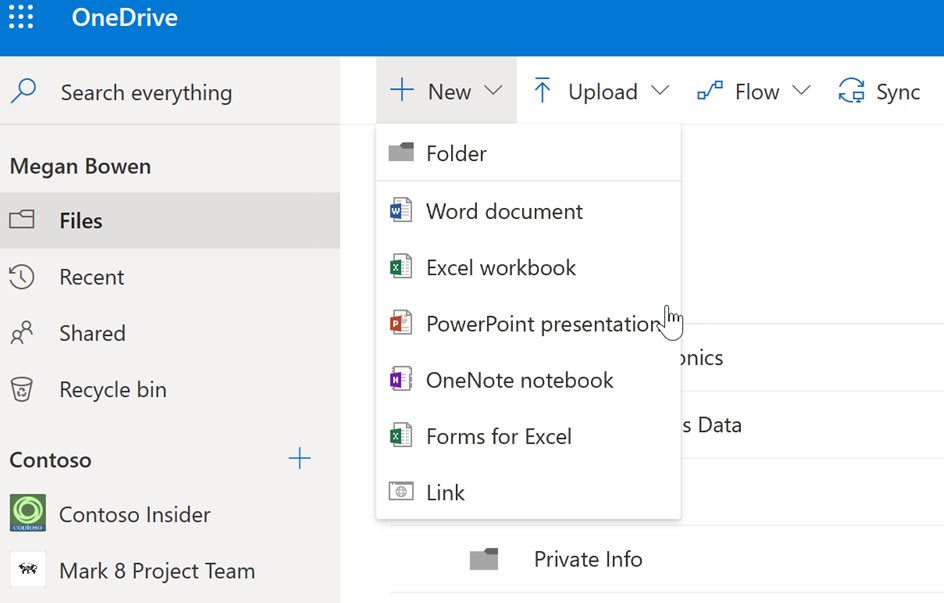Click the OneNote notebook icon
This screenshot has height=603, width=944.
coord(401,379)
